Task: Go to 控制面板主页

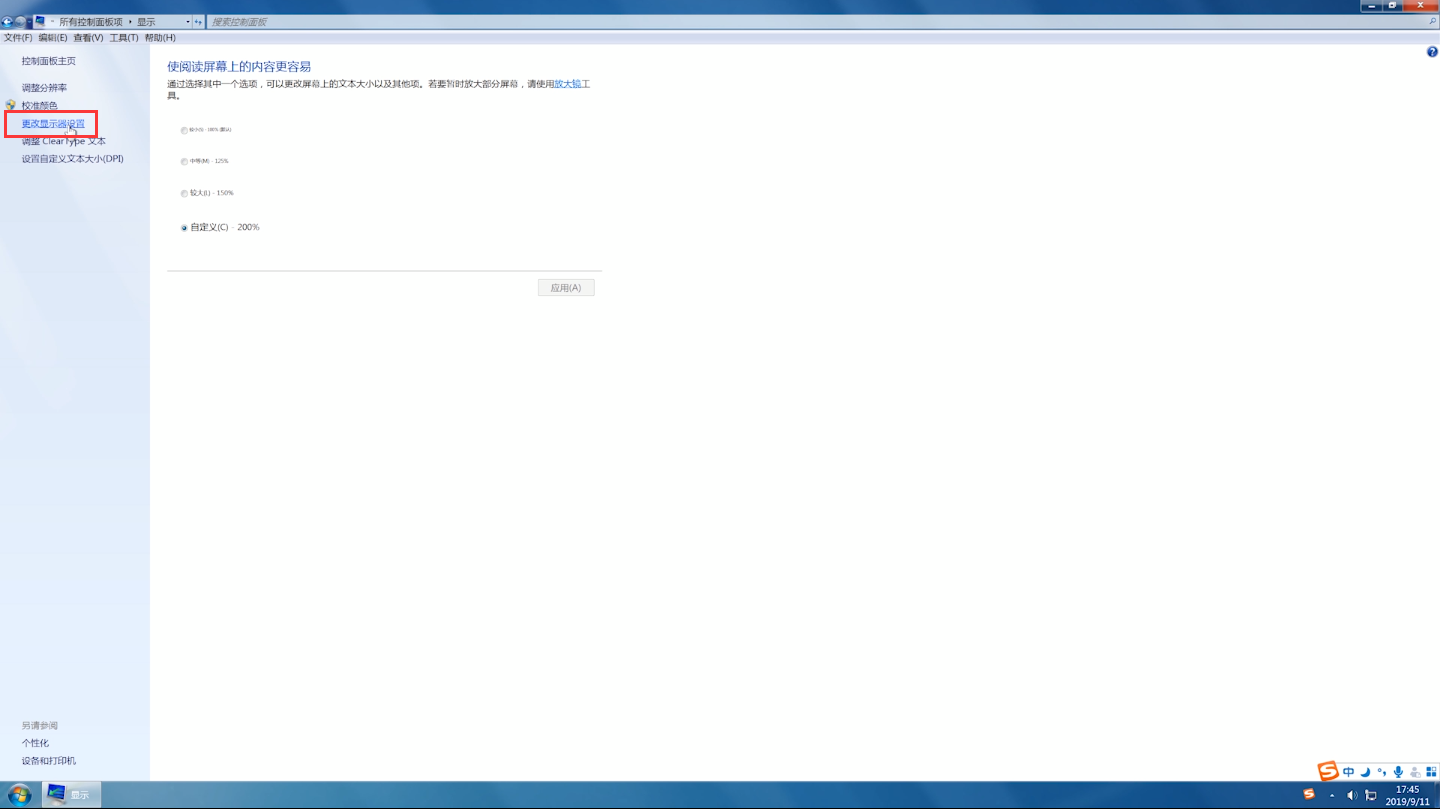Action: tap(49, 61)
